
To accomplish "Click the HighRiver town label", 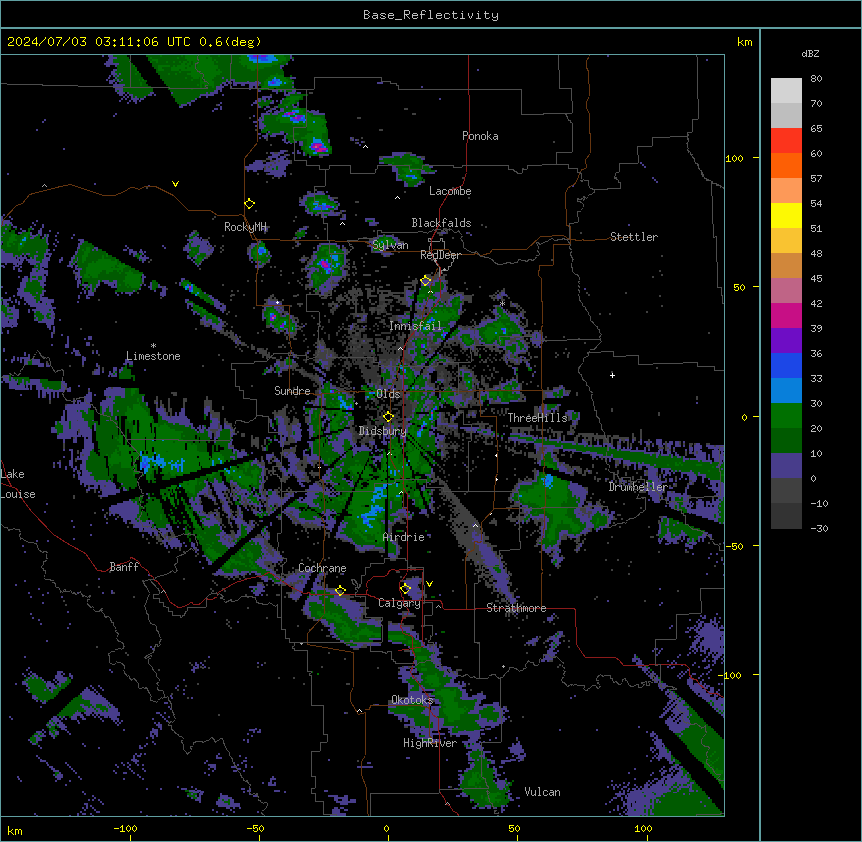I will (x=430, y=743).
